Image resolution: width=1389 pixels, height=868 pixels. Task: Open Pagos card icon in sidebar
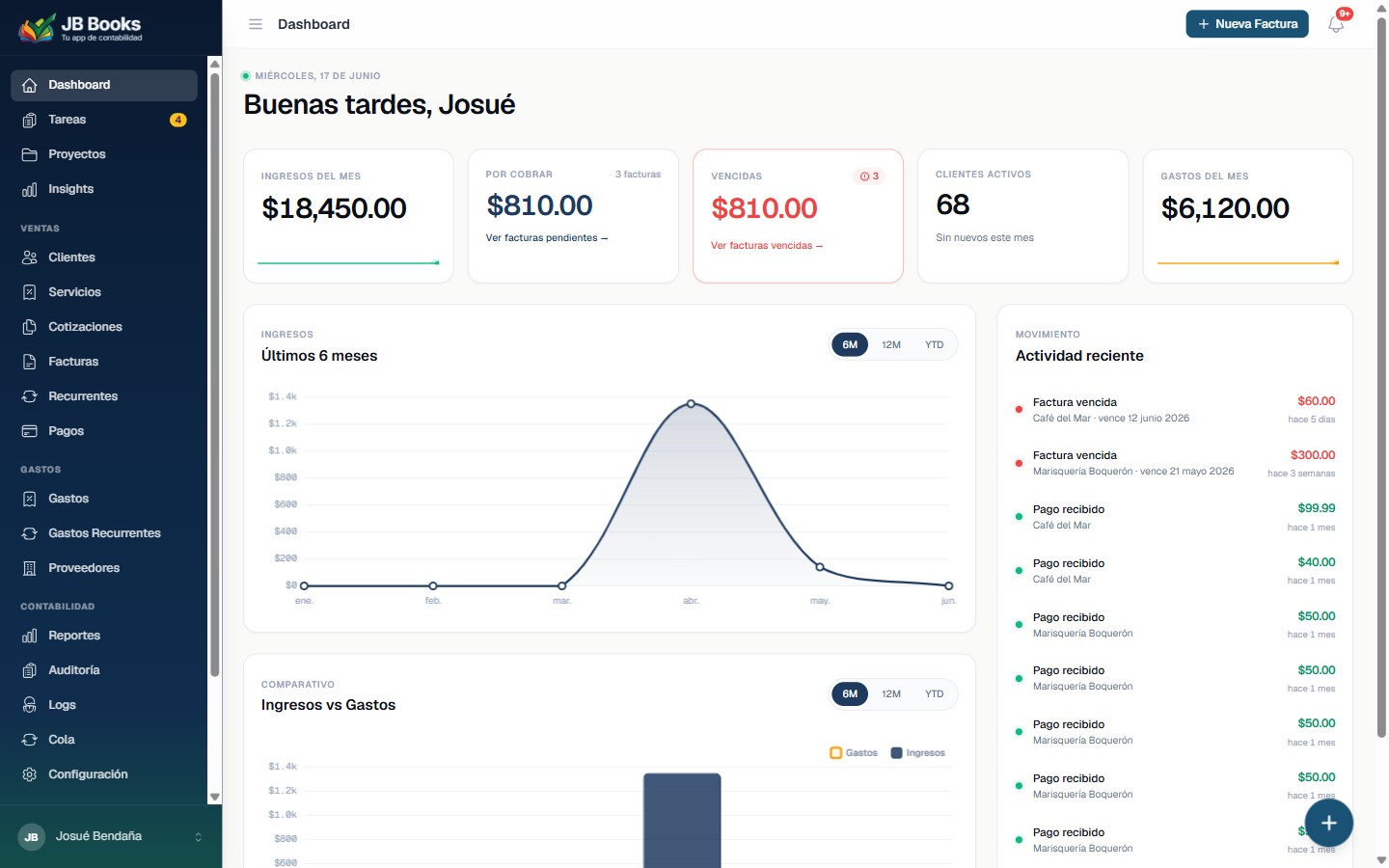pyautogui.click(x=30, y=431)
